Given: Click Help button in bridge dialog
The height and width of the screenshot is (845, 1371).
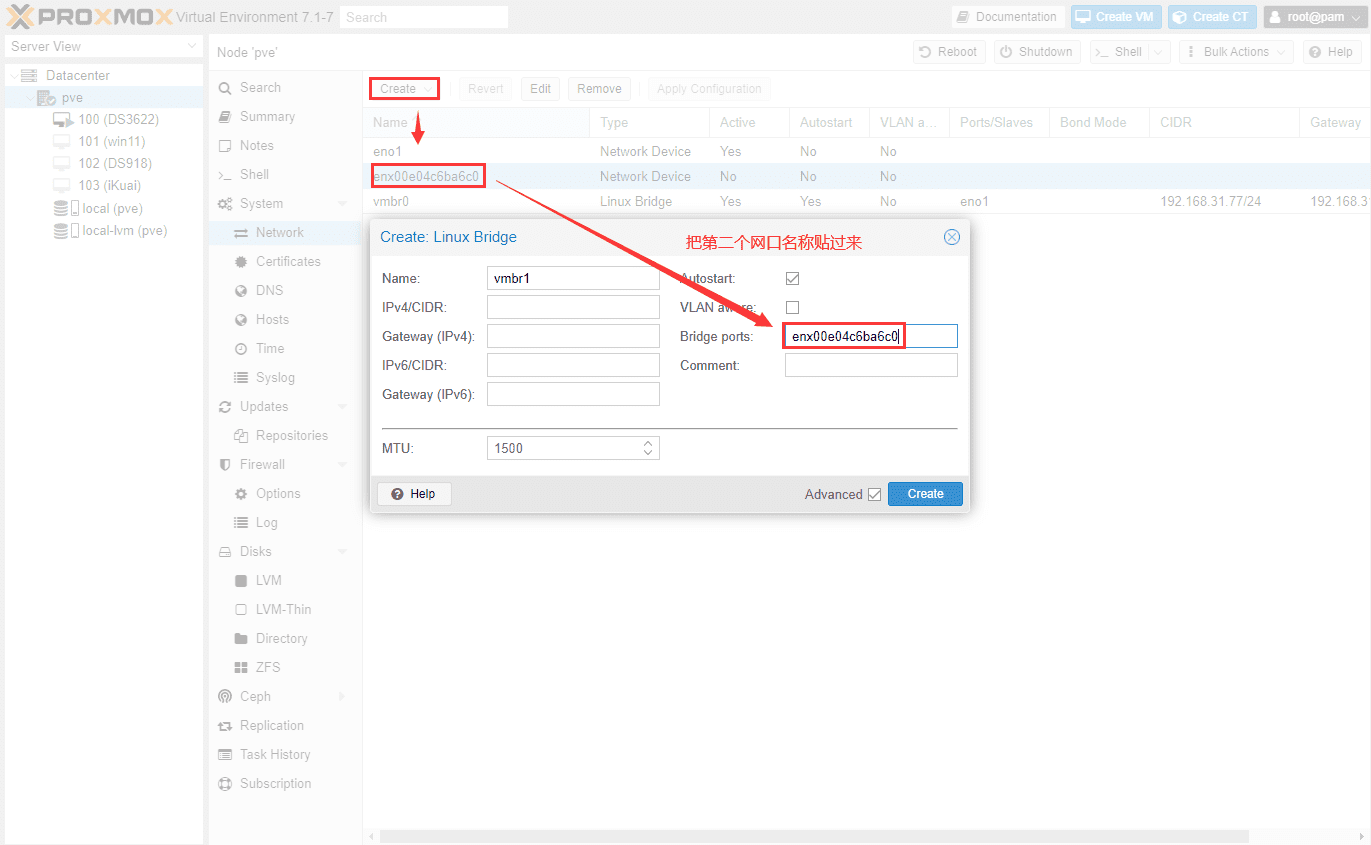Looking at the screenshot, I should pos(414,494).
